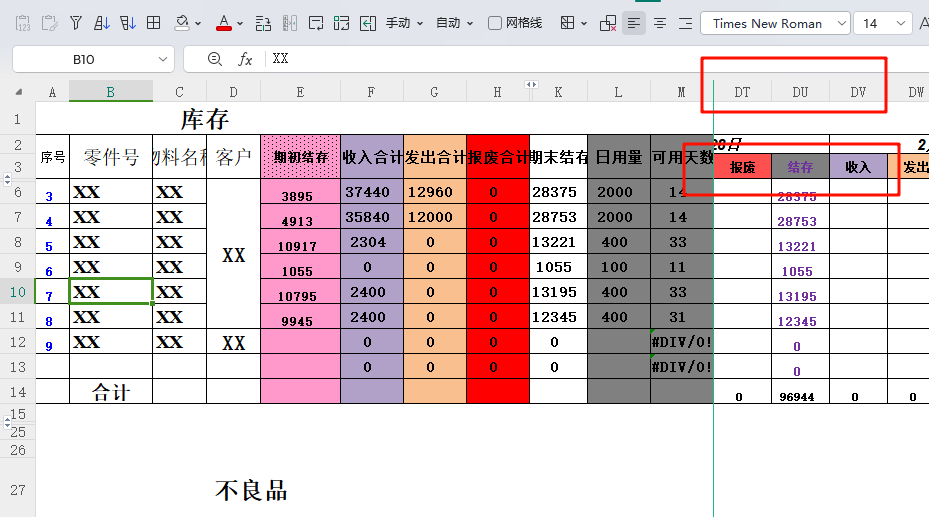
Task: Click the 结存 header under column DU
Action: coord(800,167)
